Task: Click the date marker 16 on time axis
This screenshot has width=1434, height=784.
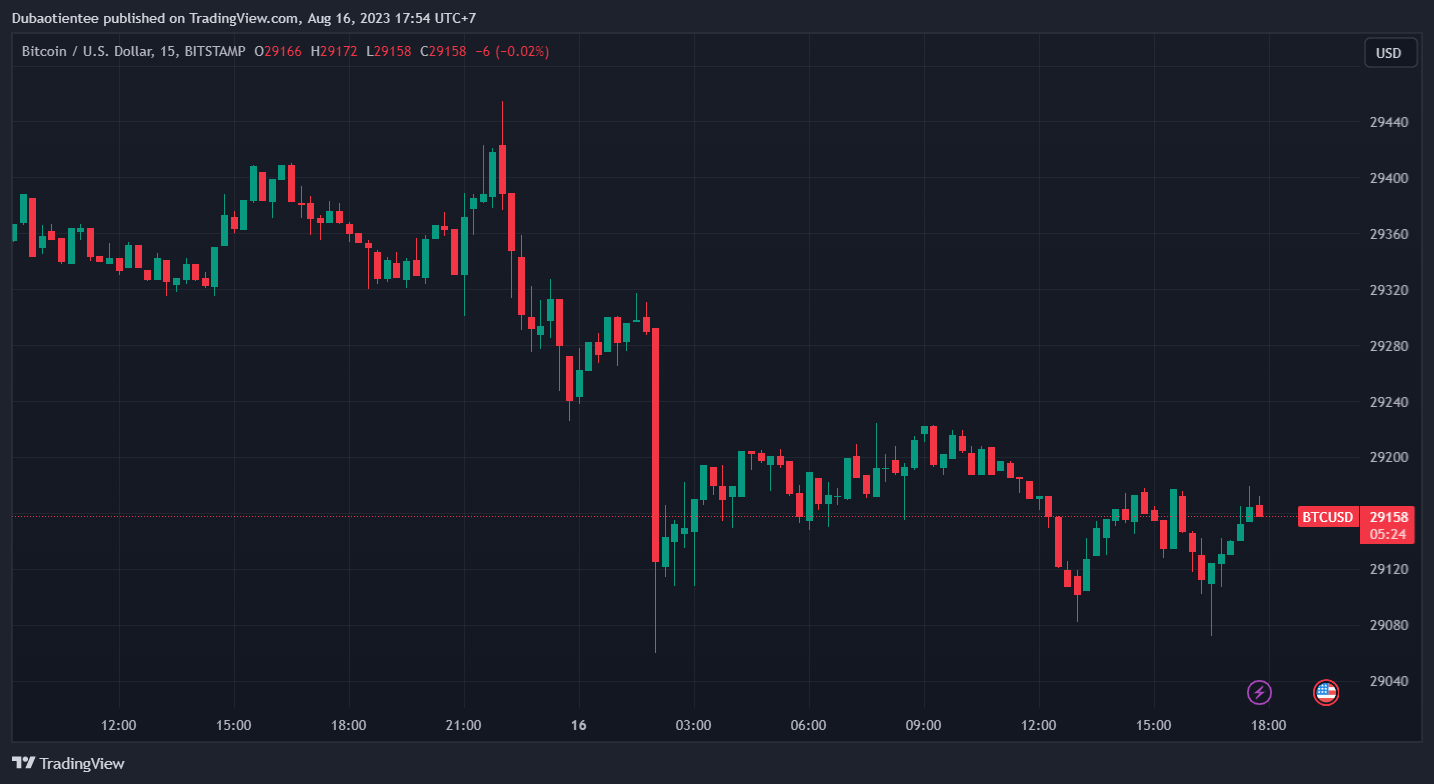Action: click(578, 725)
